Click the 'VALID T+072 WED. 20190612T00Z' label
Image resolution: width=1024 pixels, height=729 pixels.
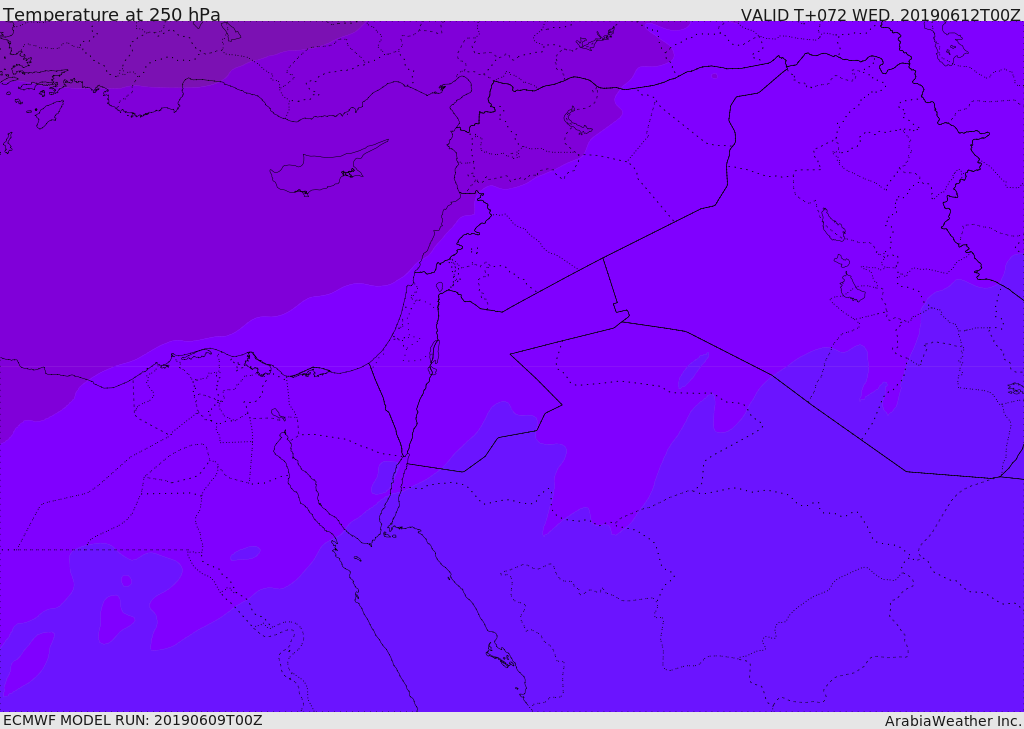point(880,14)
